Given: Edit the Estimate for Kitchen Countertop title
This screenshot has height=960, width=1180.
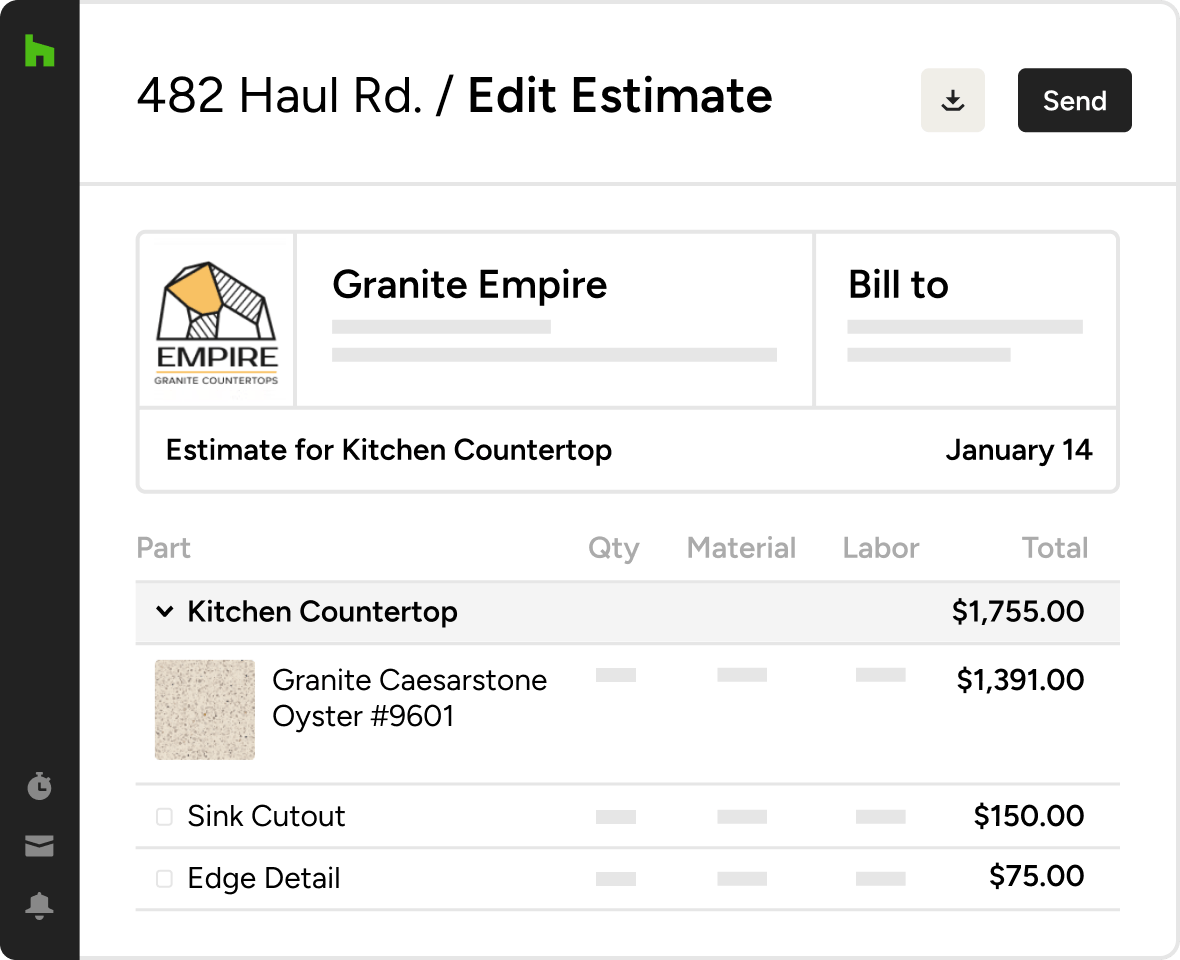Looking at the screenshot, I should (x=388, y=450).
